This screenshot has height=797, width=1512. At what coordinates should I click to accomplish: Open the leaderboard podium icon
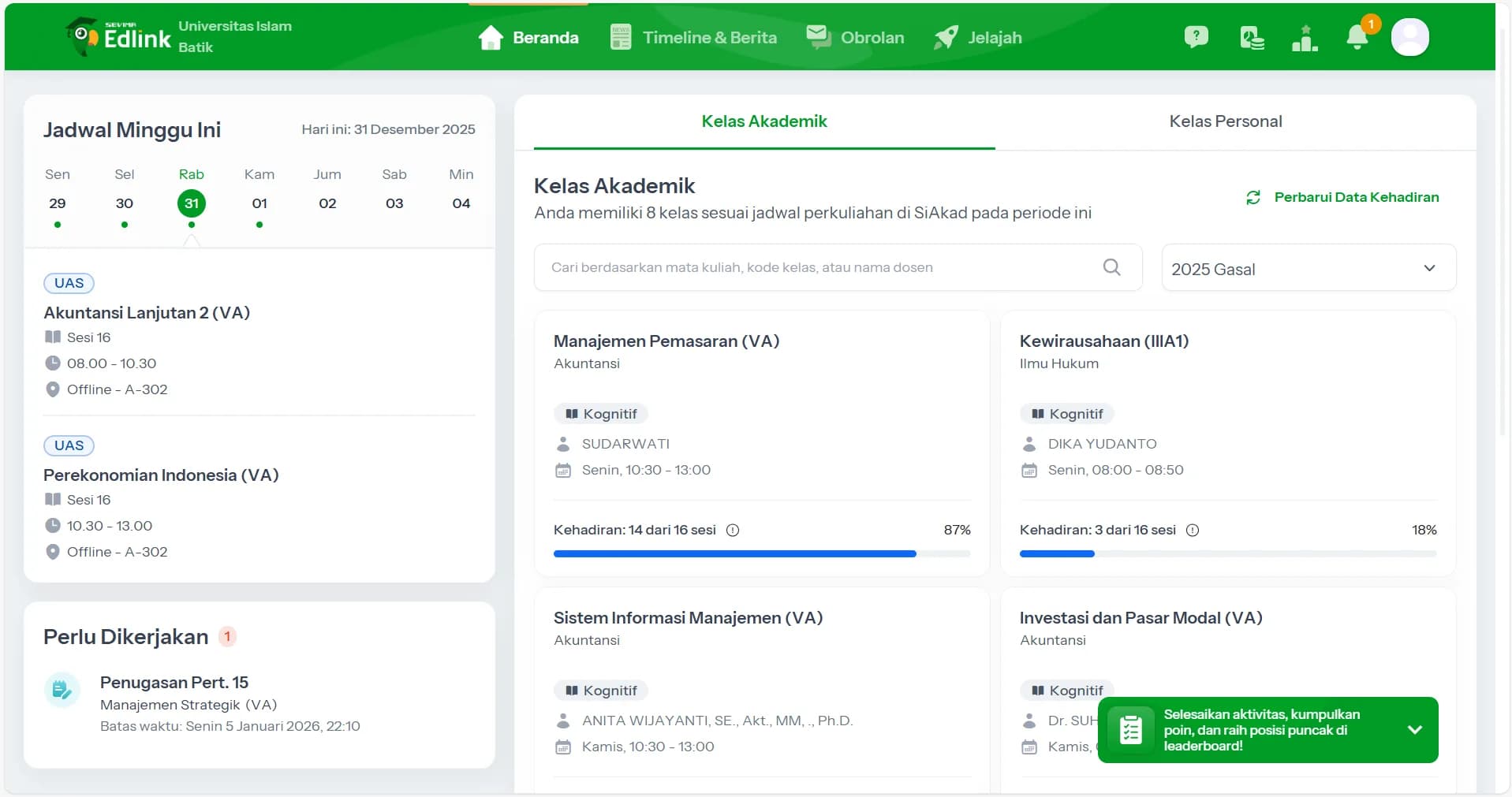pos(1305,37)
